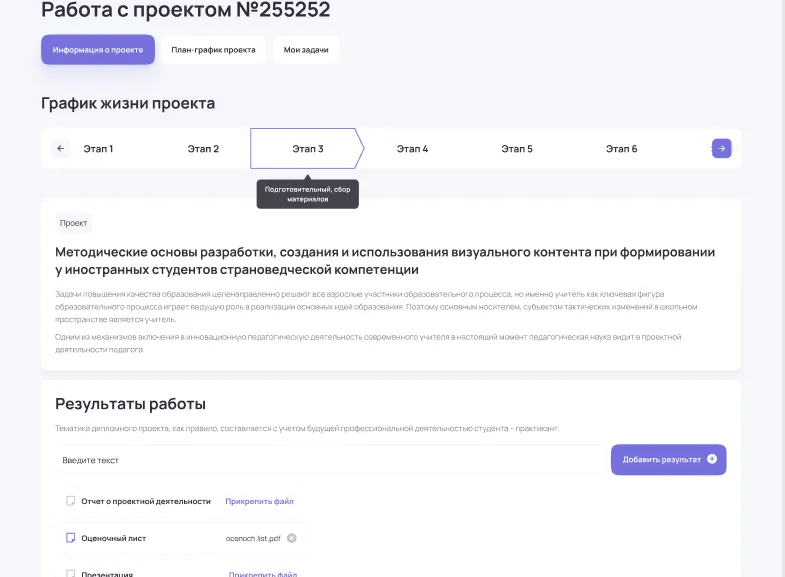Jump to Этап 4 in the timeline
Viewport: 785px width, 577px height.
[x=412, y=149]
